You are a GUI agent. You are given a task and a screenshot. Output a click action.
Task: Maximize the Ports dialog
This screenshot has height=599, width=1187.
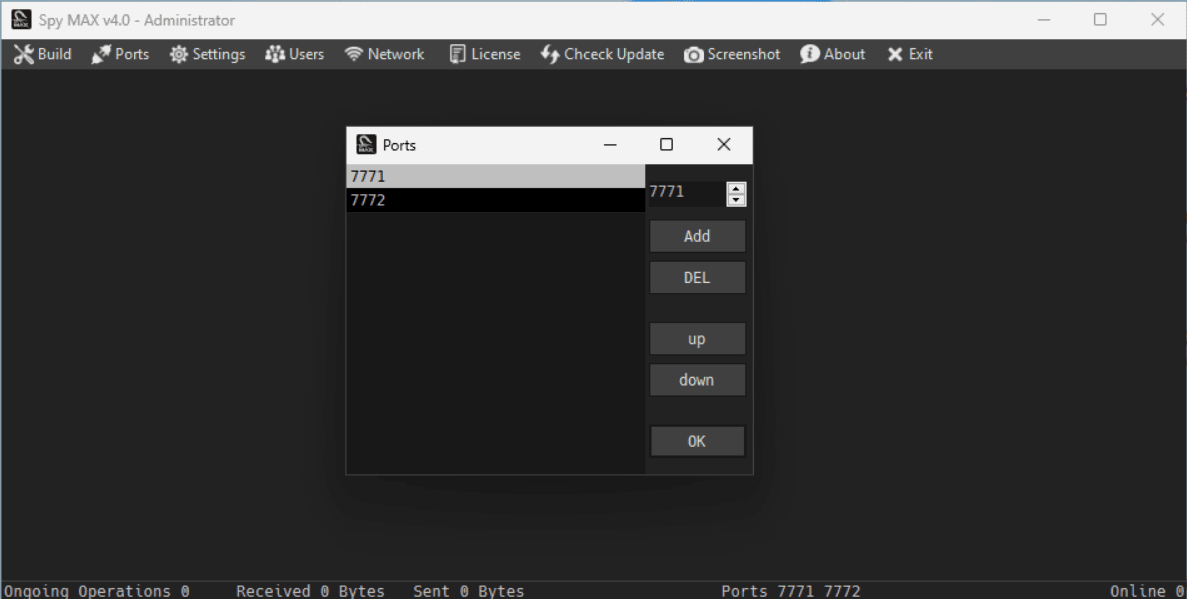(x=666, y=145)
